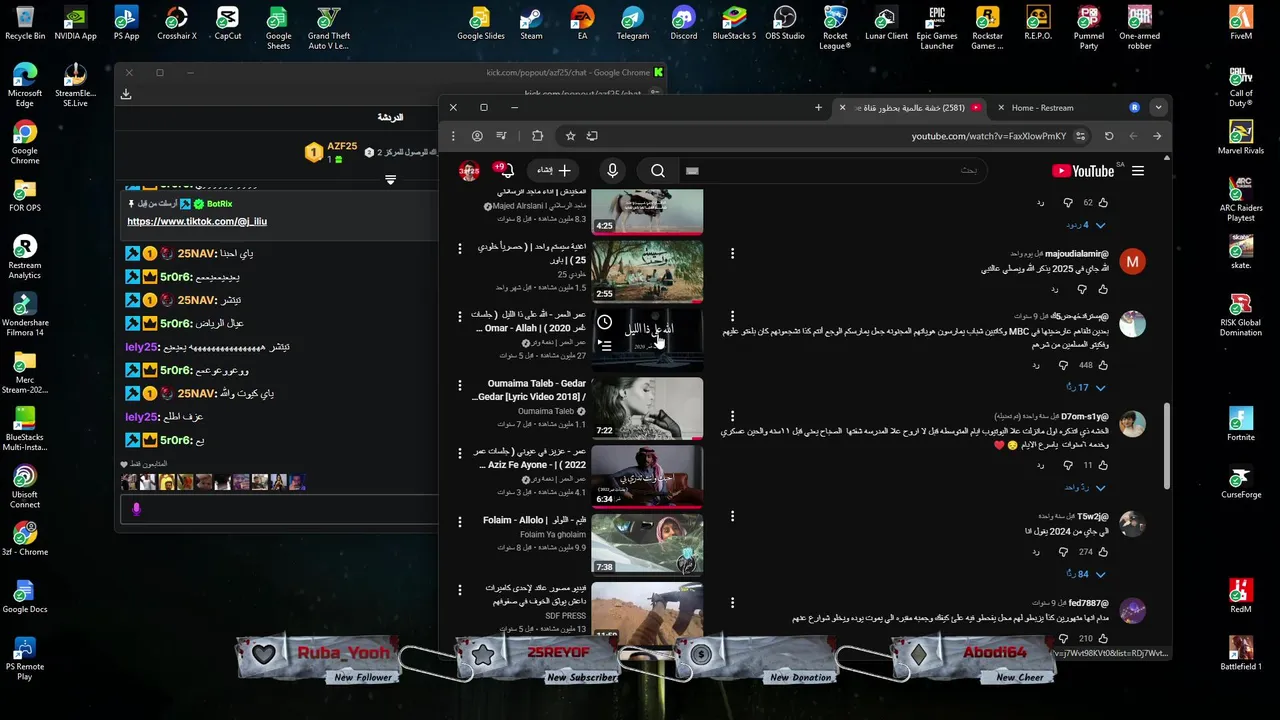Open Rocket League desktop shortcut
The height and width of the screenshot is (720, 1280).
[835, 27]
